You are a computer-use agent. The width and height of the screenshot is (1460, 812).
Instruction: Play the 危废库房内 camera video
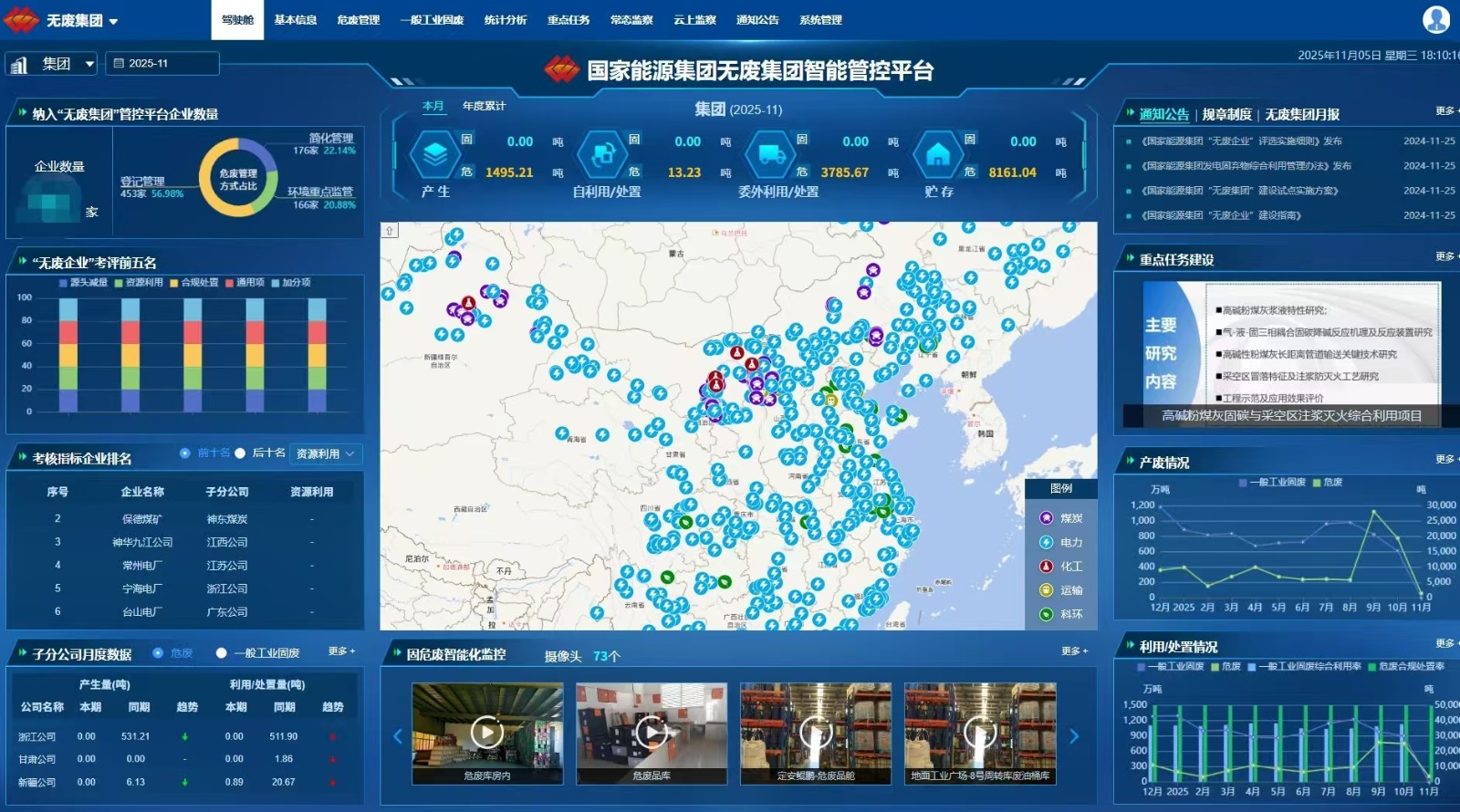pos(487,732)
